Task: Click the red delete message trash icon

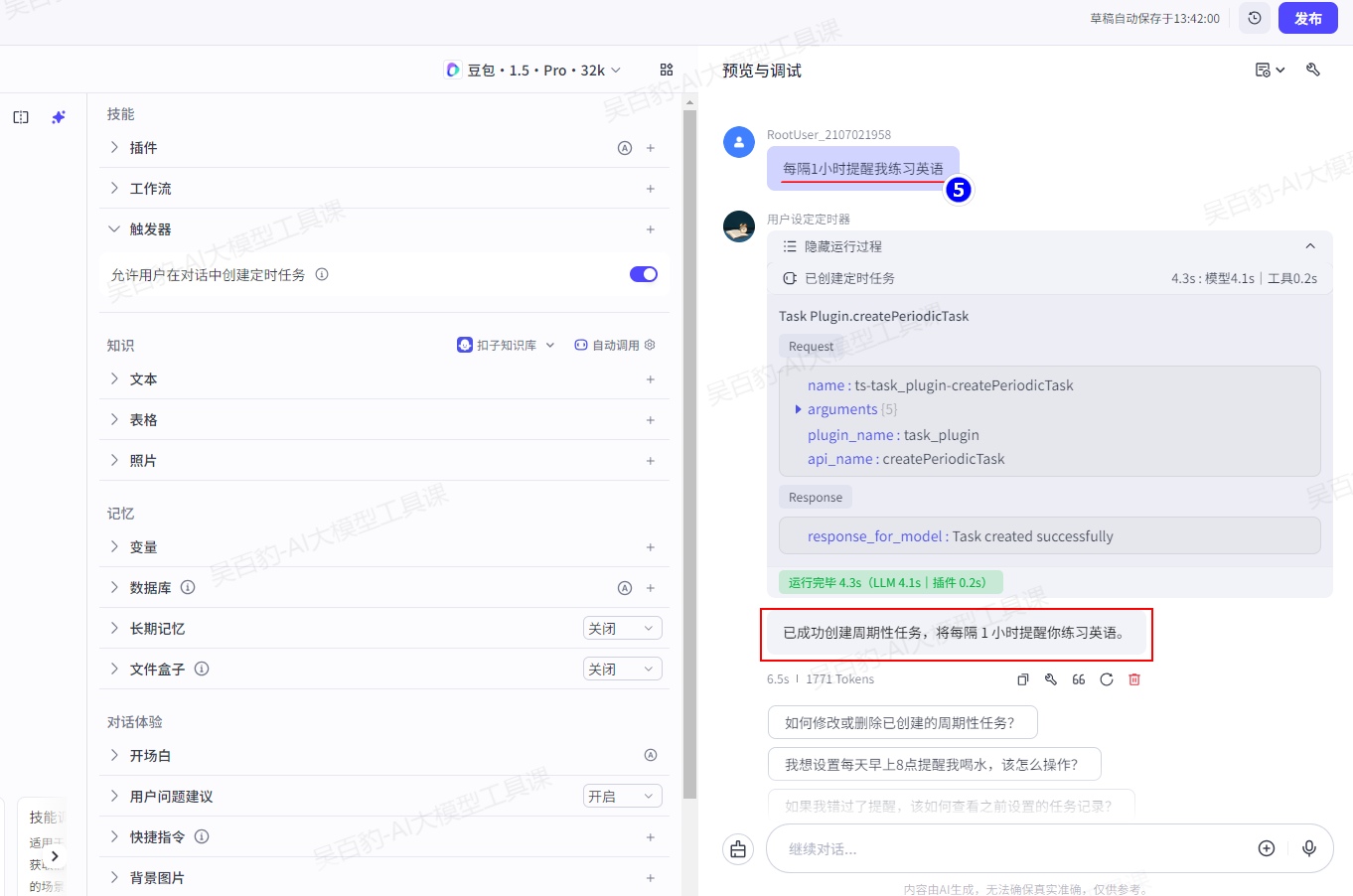Action: 1134,679
